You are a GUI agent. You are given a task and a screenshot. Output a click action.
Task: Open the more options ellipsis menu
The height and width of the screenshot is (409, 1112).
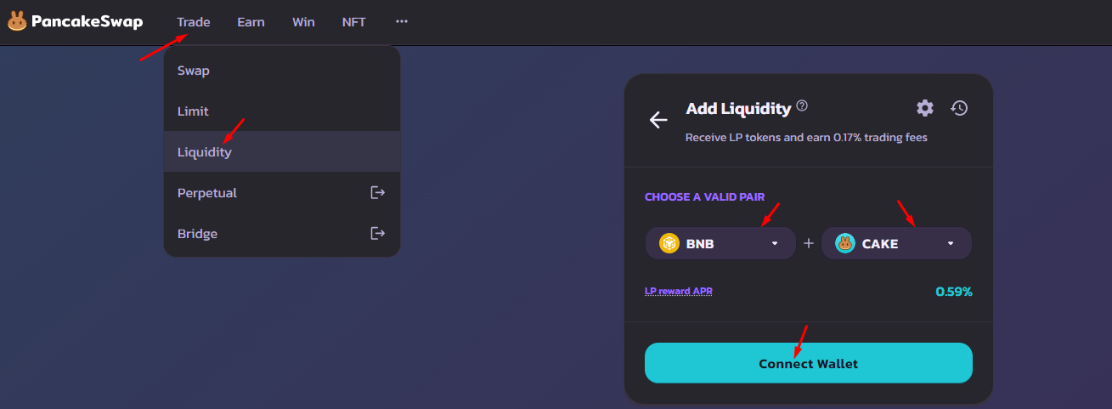click(x=402, y=21)
